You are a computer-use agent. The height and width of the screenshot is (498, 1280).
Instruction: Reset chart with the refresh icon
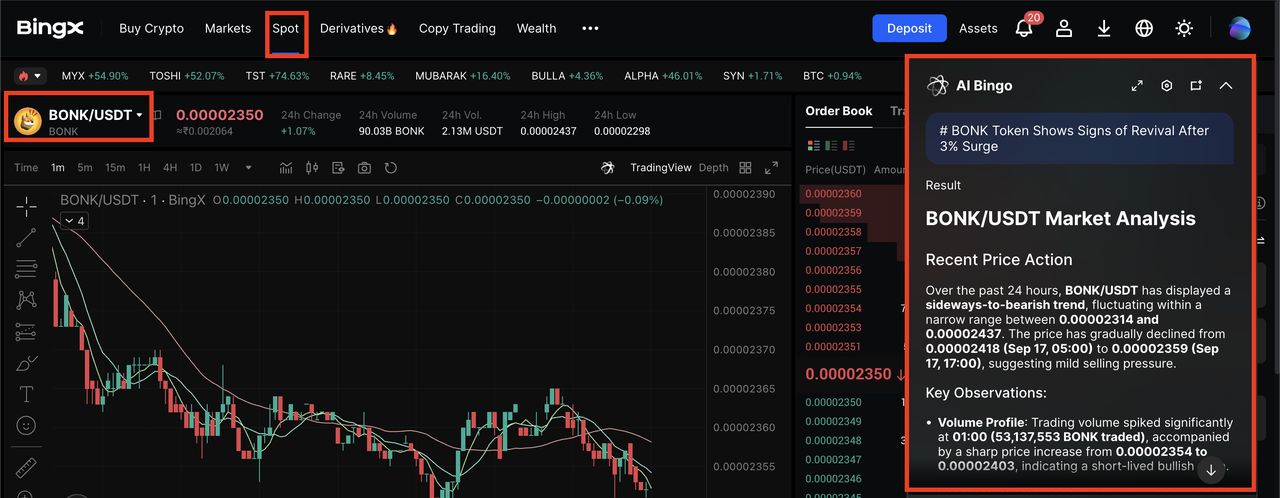pos(391,168)
